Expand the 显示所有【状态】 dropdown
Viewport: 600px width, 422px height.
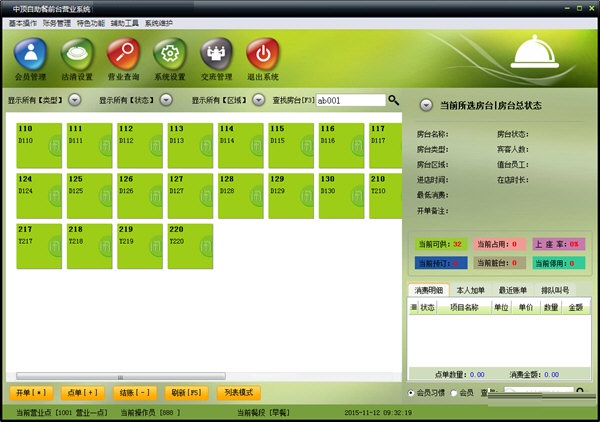(165, 100)
